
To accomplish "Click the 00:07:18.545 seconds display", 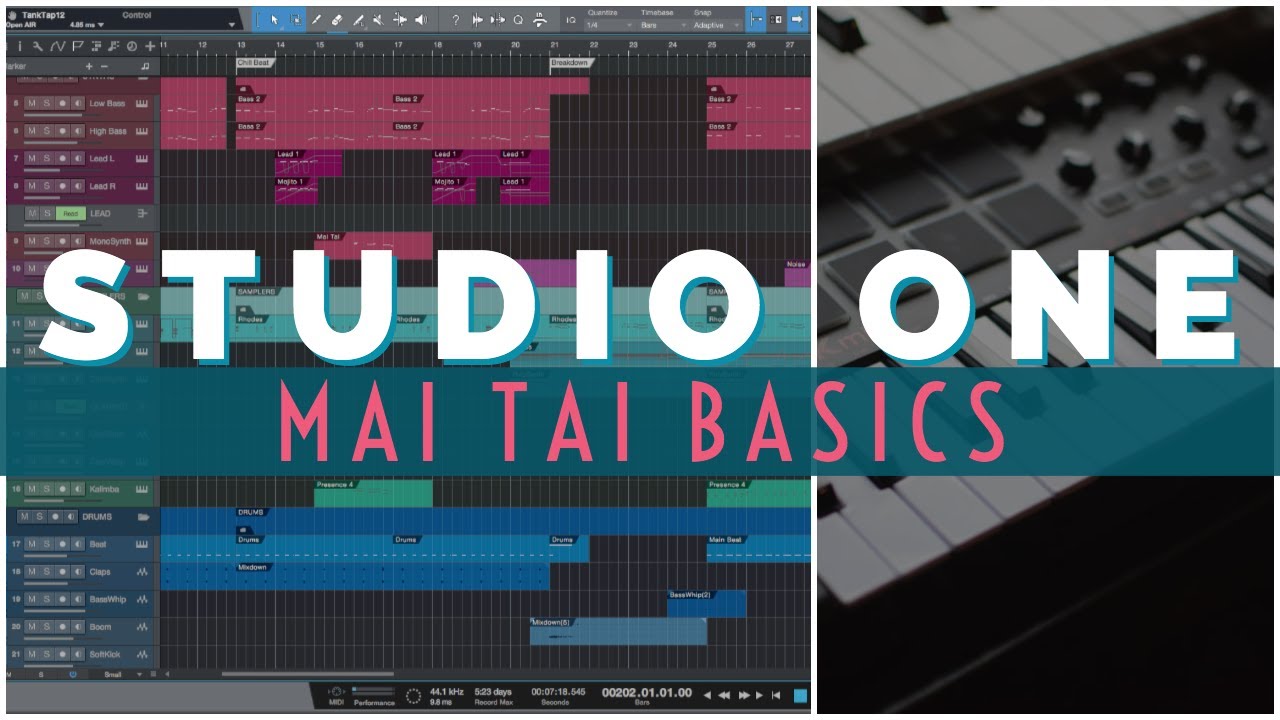I will tap(556, 691).
